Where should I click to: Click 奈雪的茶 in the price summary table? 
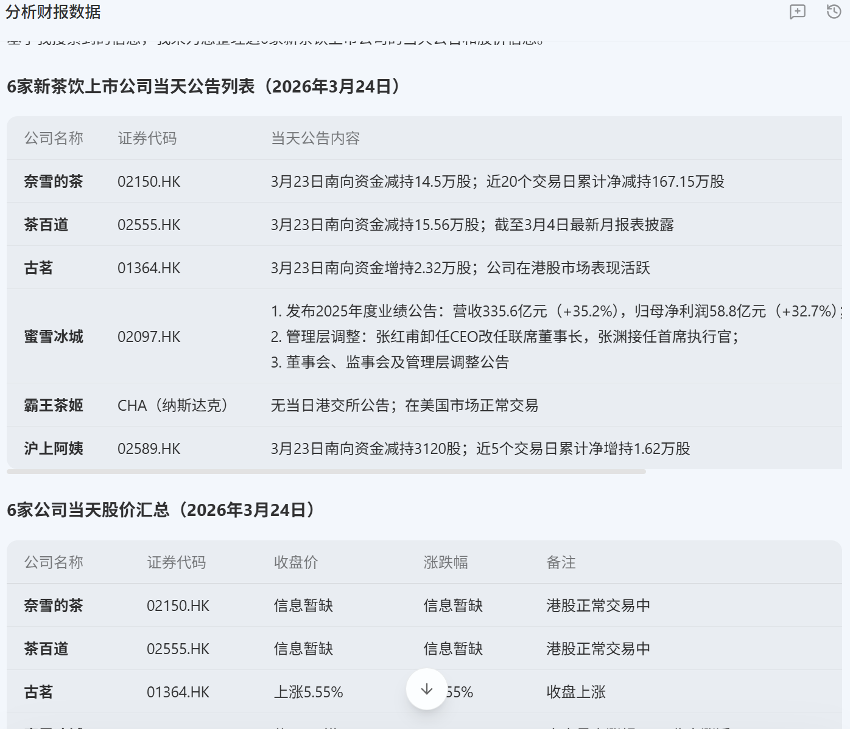[54, 605]
